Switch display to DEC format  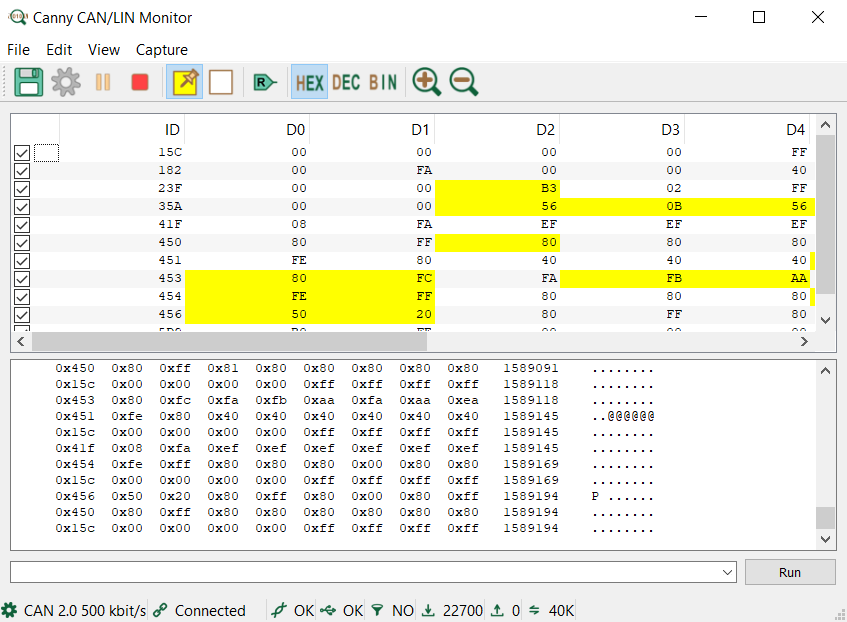346,82
